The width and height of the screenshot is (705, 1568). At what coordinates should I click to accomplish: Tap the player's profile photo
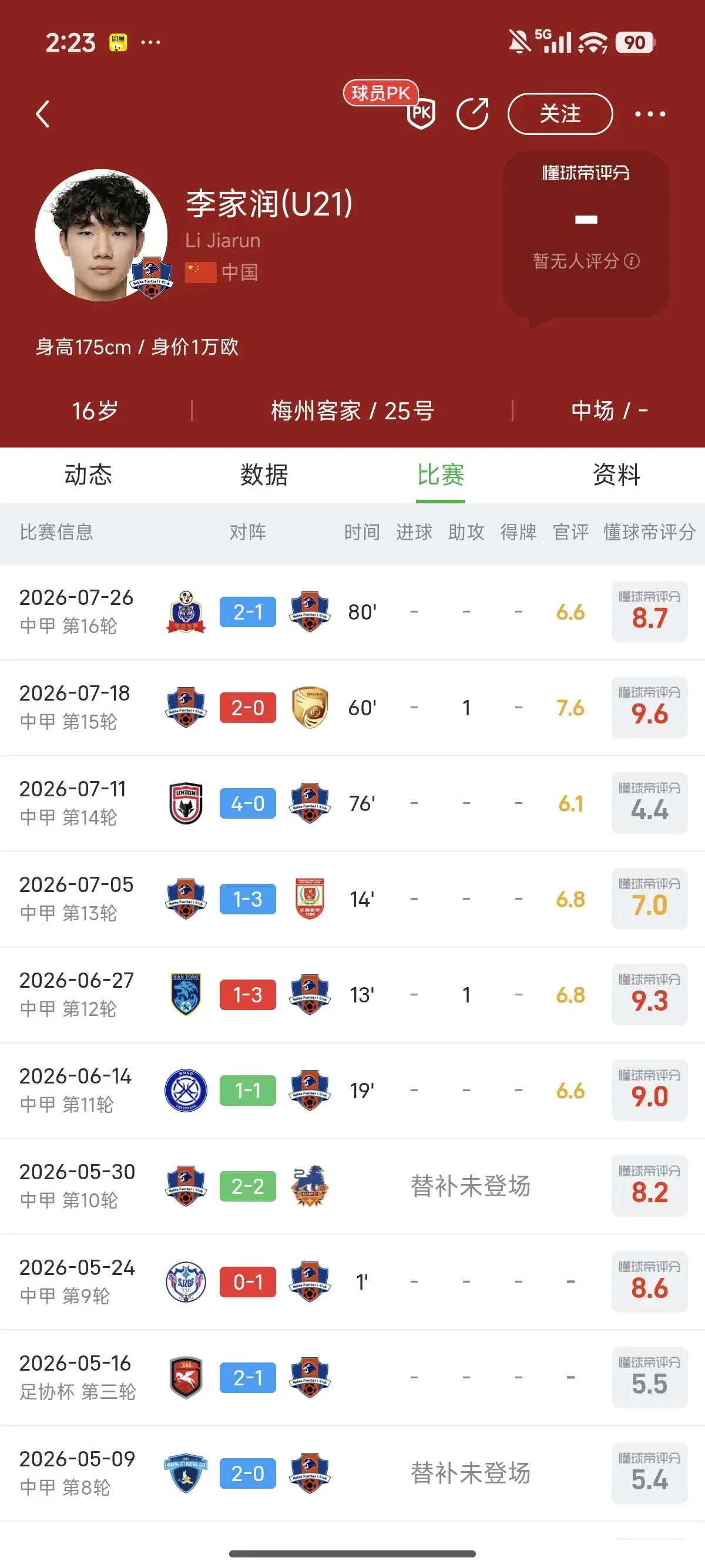(102, 235)
